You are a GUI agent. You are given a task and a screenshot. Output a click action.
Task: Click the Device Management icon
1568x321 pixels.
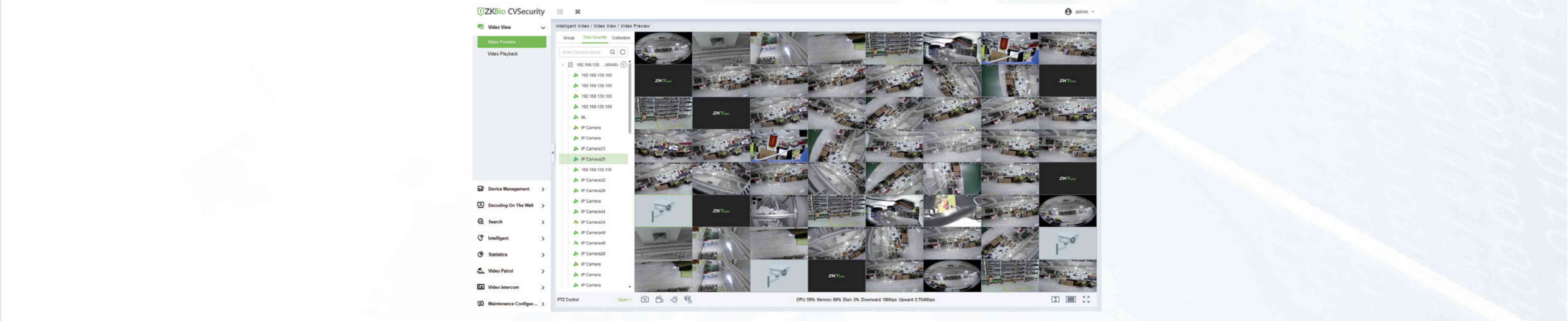(480, 189)
